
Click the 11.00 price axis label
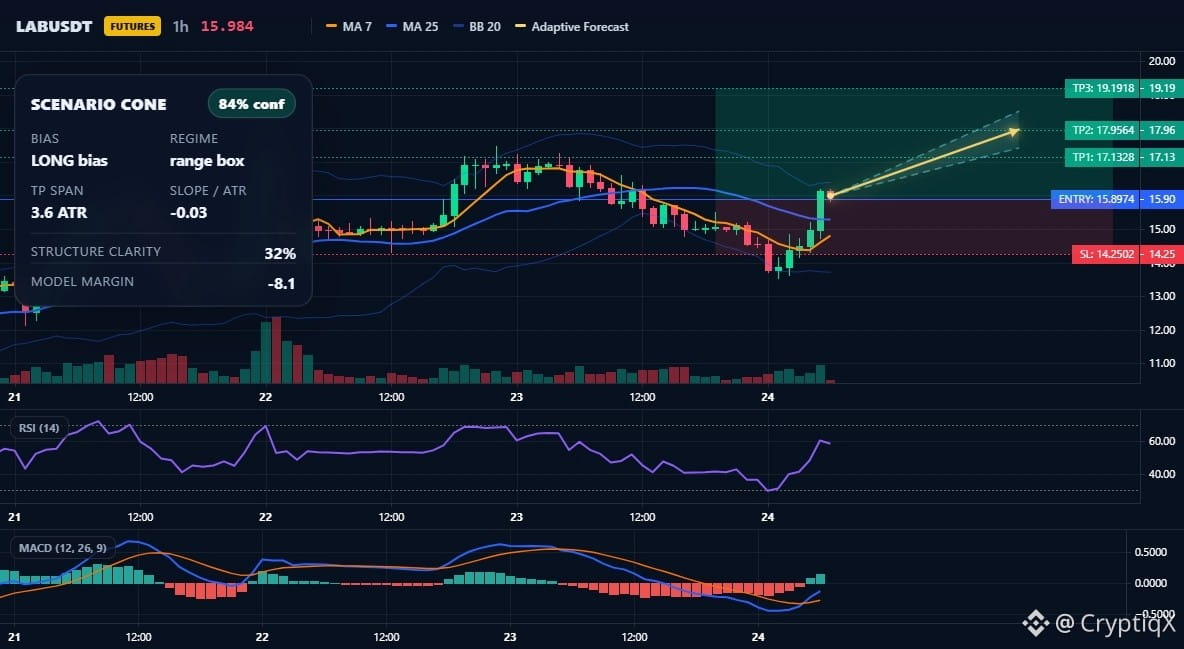point(1161,363)
